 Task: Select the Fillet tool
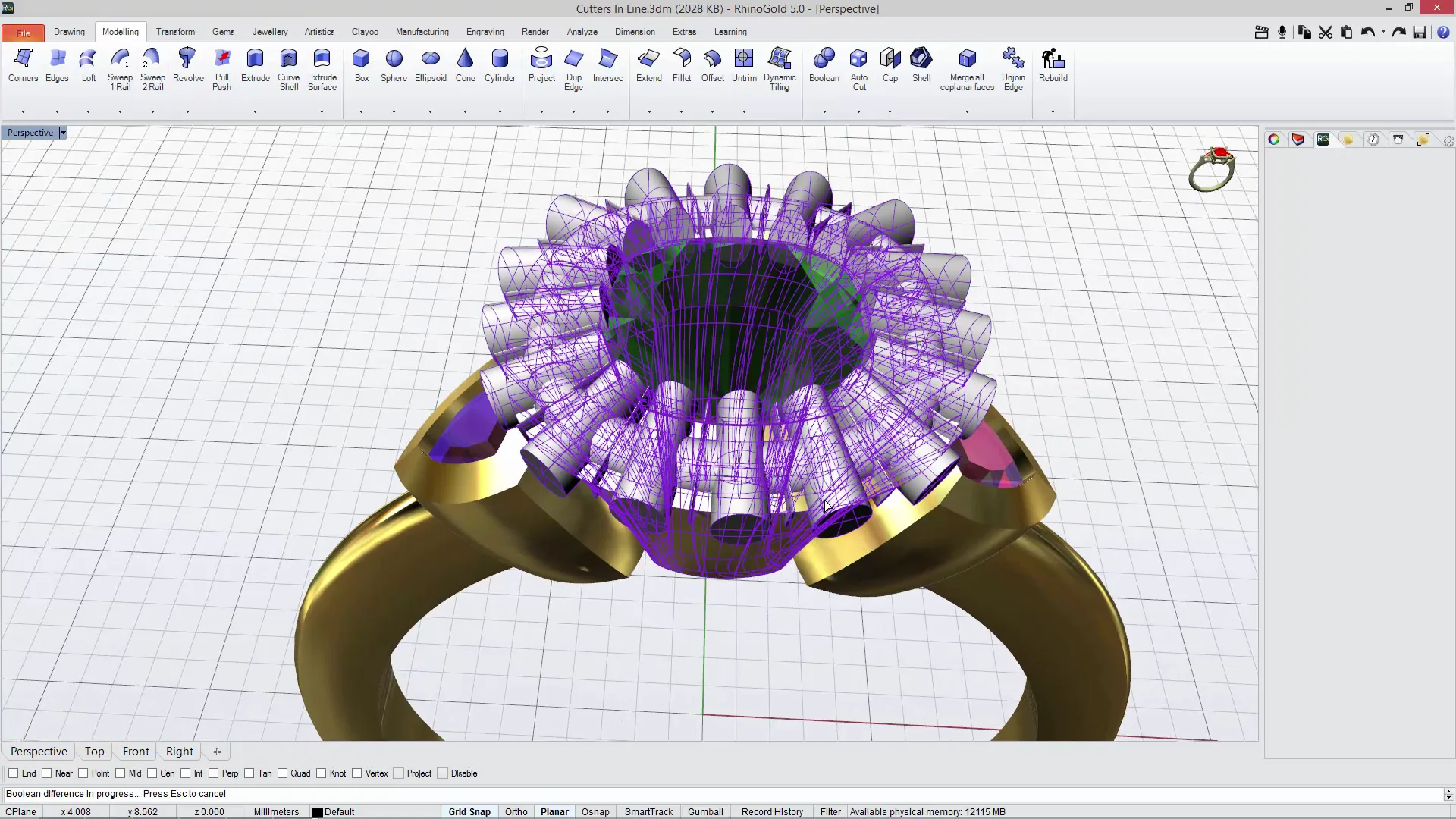pyautogui.click(x=681, y=65)
